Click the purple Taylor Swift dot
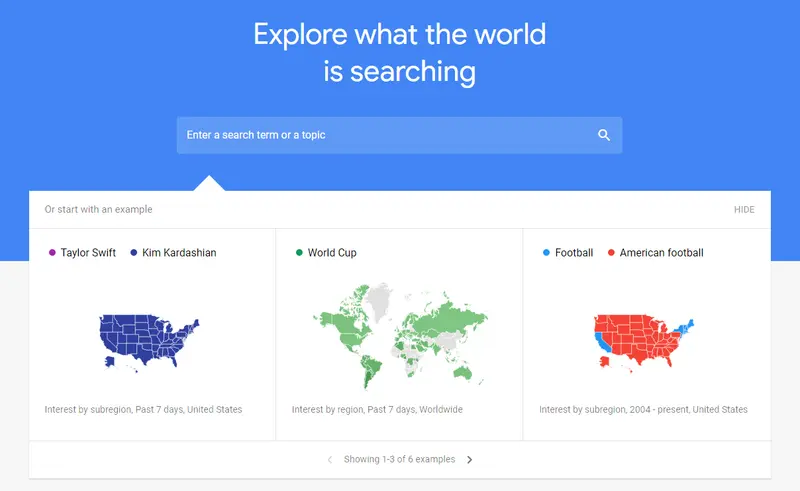 (52, 253)
